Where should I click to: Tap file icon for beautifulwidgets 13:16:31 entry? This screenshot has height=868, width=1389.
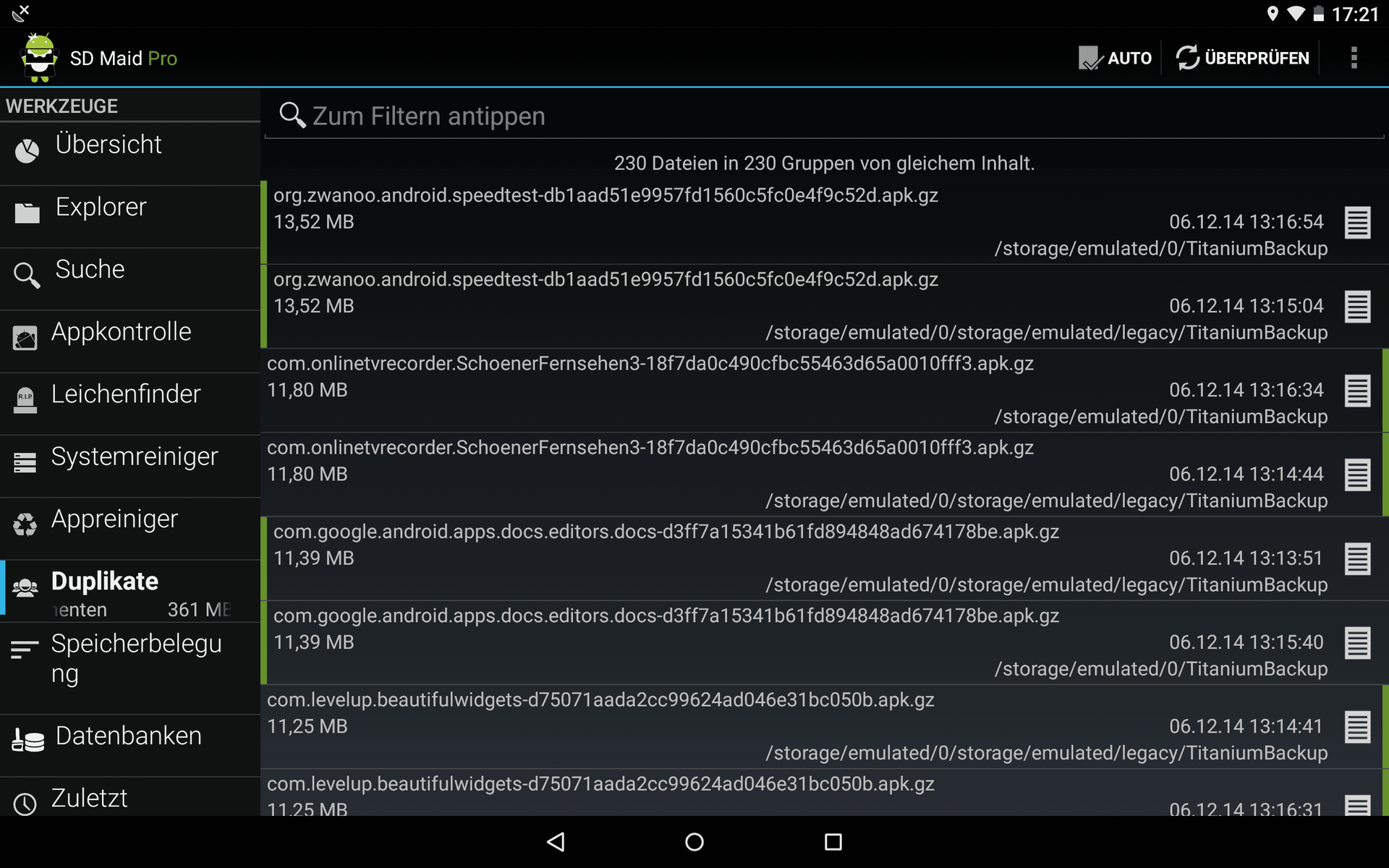pyautogui.click(x=1357, y=805)
